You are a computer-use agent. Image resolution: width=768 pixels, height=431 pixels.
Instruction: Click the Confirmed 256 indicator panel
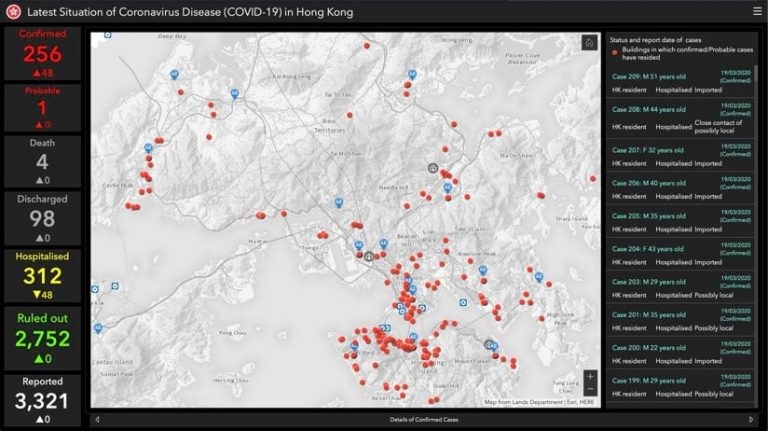(42, 54)
